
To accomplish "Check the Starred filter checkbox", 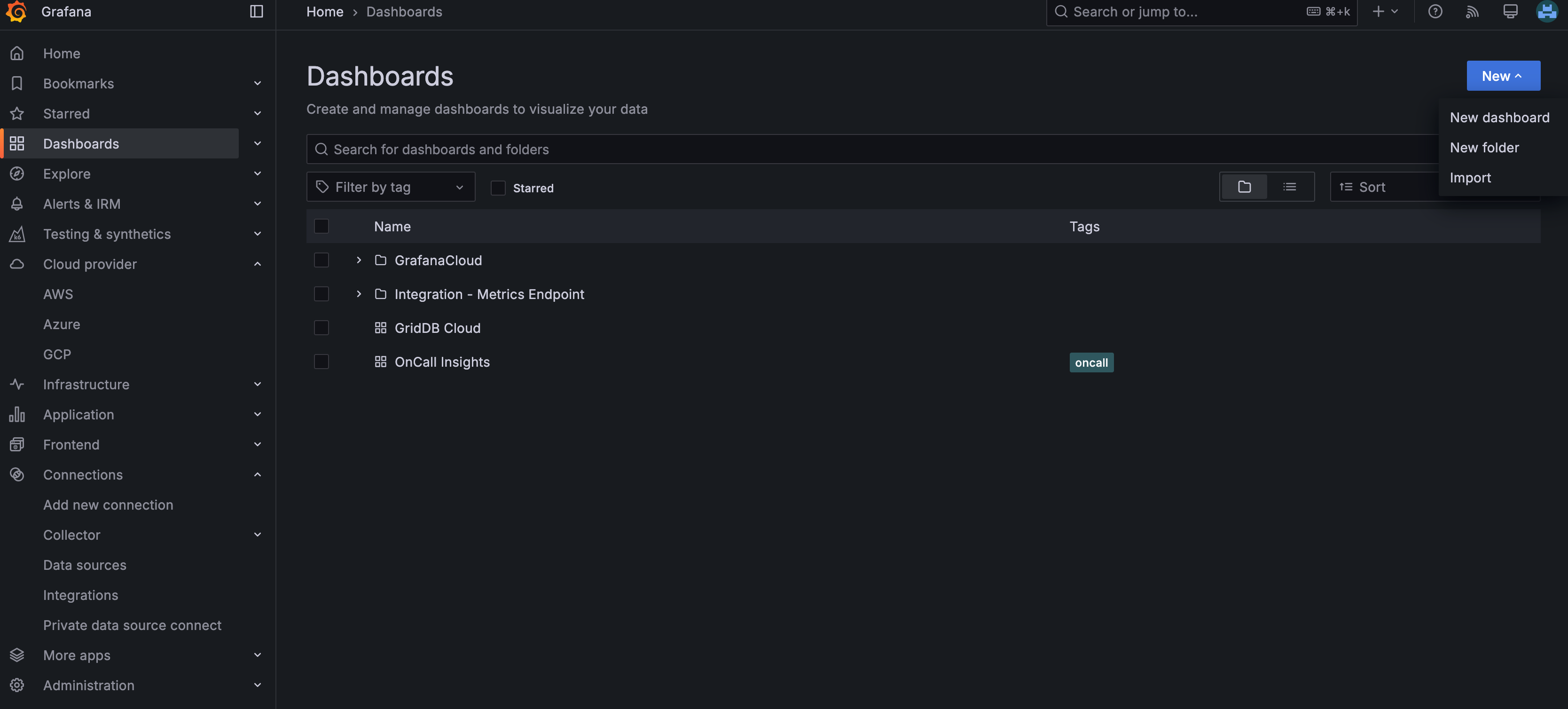I will click(x=498, y=188).
